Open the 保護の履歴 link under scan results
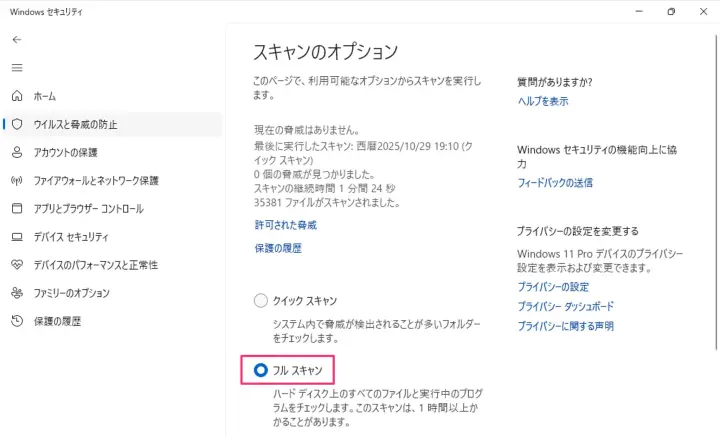 pos(278,248)
